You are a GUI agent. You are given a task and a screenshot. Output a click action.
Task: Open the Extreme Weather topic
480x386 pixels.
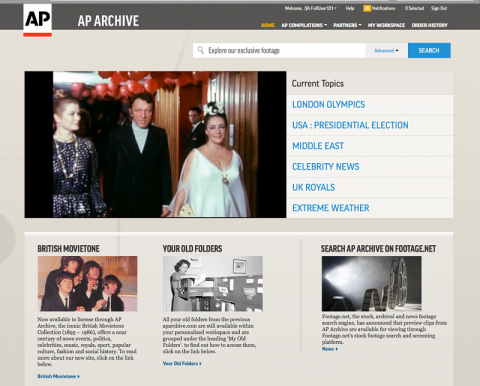pyautogui.click(x=331, y=208)
